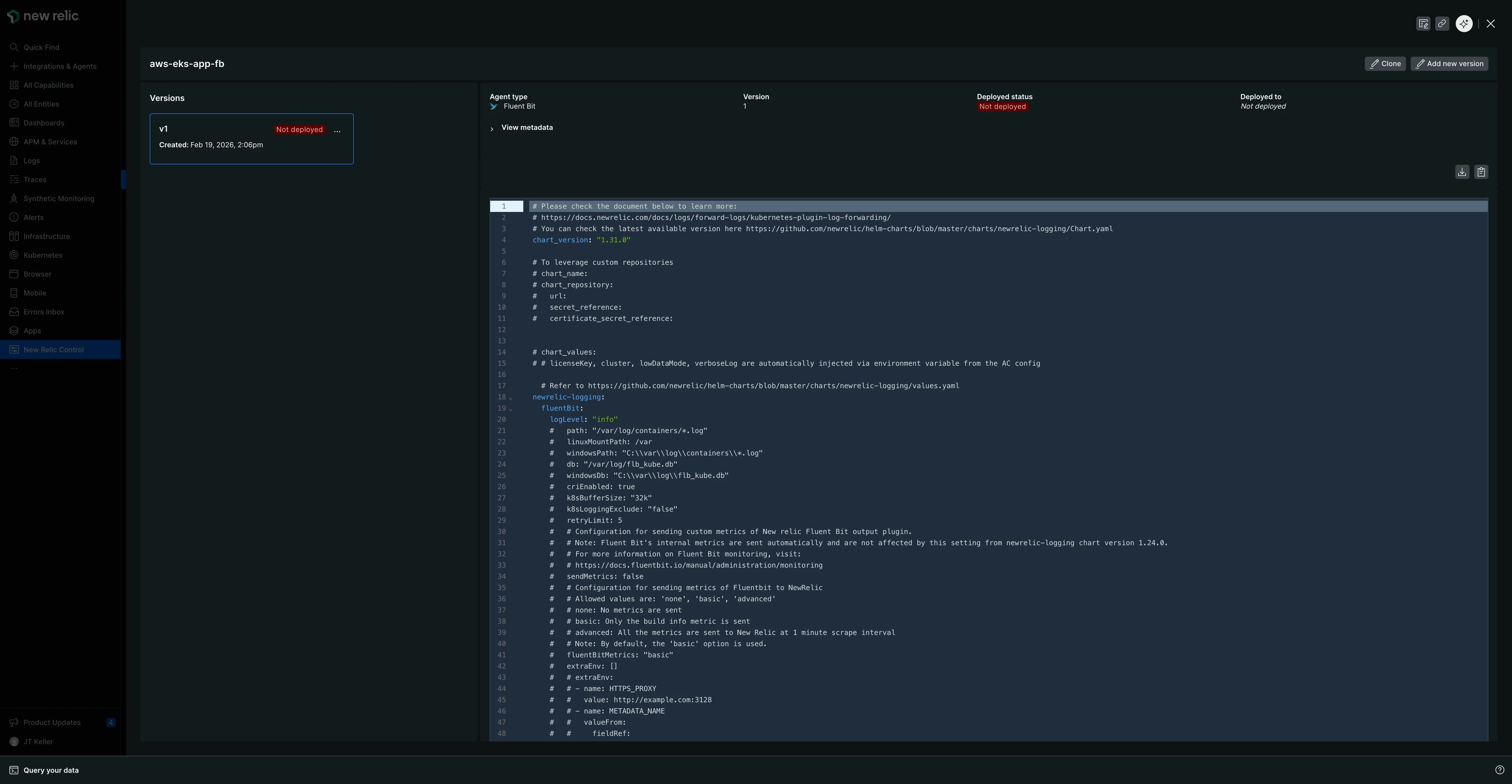Fold the fluentBit section at line 19
Viewport: 1512px width, 784px height.
511,409
